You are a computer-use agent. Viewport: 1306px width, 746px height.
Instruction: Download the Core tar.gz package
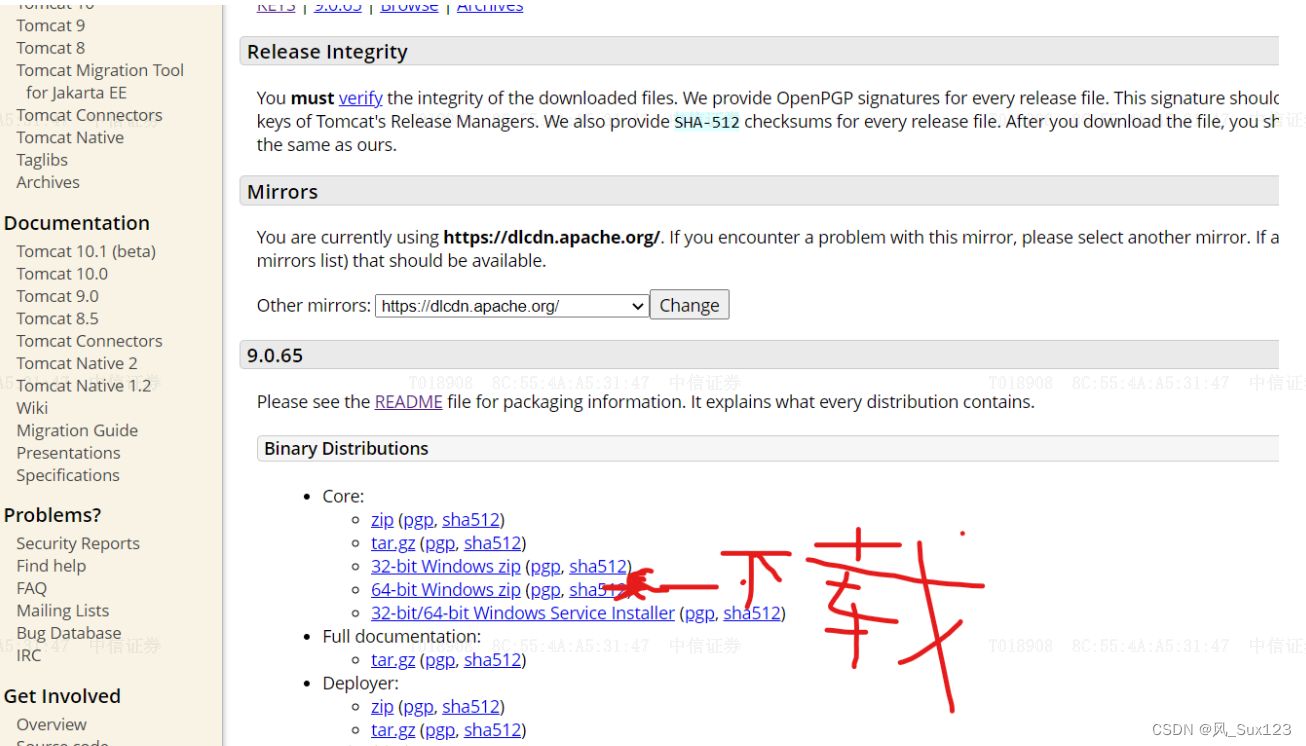click(x=393, y=543)
